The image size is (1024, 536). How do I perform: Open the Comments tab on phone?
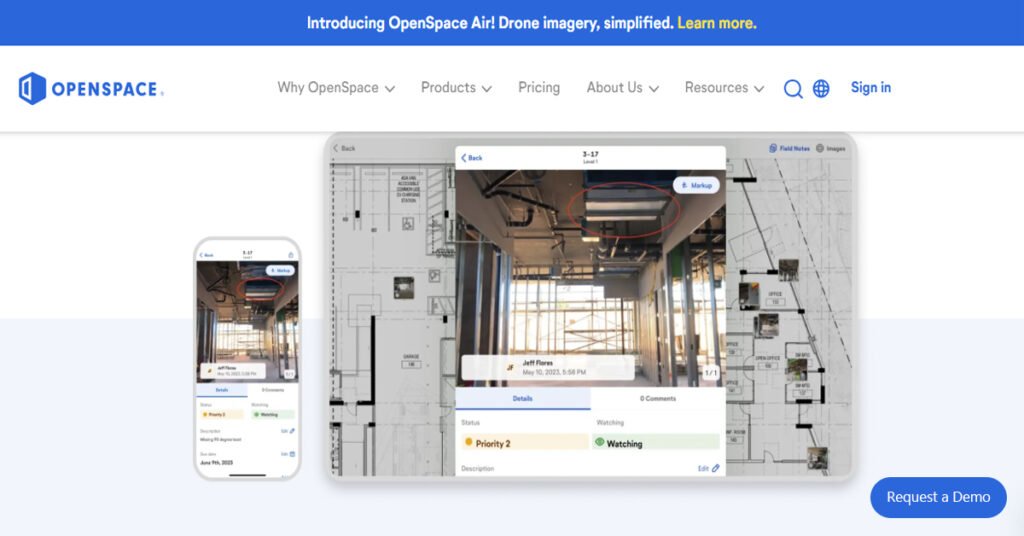click(273, 390)
